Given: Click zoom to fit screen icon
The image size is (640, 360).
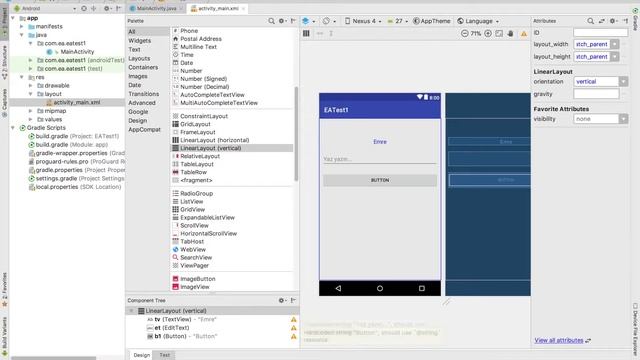Looking at the screenshot, I should [499, 33].
